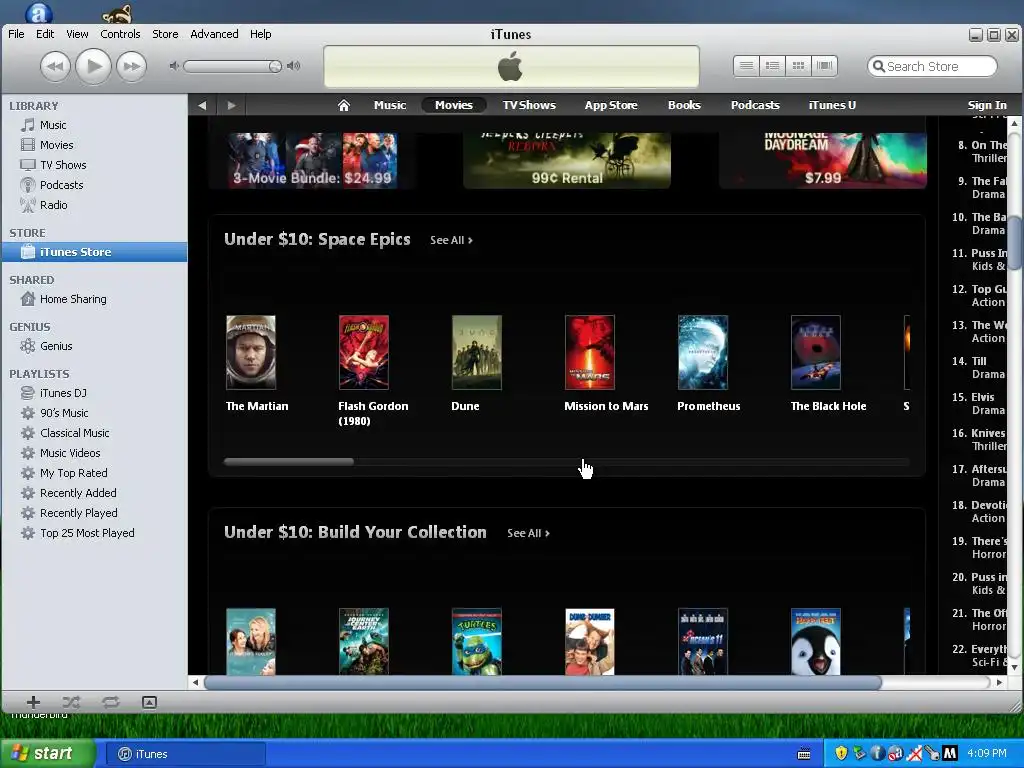Open the Podcasts store tab
This screenshot has width=1024, height=768.
[755, 105]
